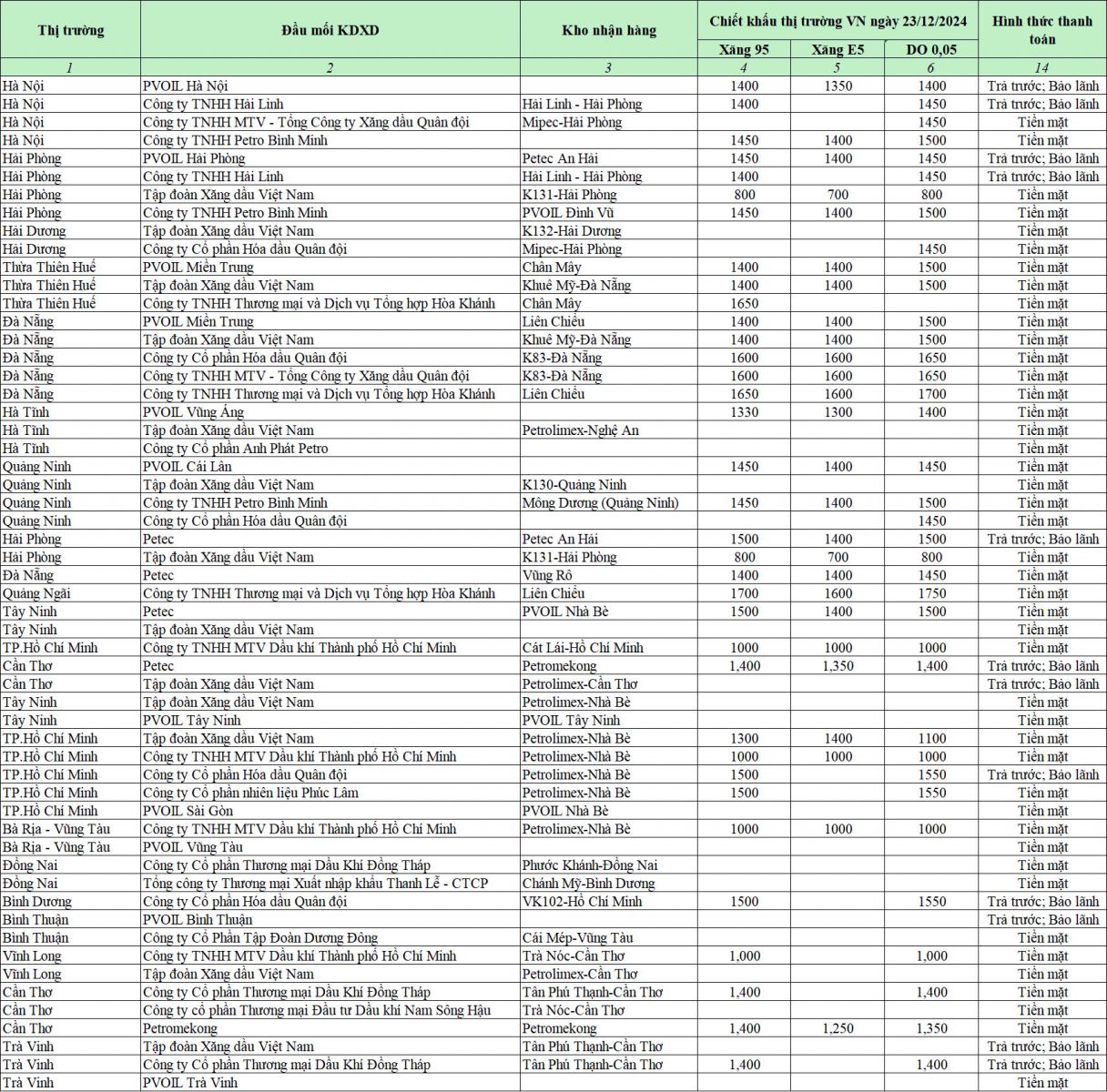
Task: Select the column index cell "14"
Action: click(1042, 67)
